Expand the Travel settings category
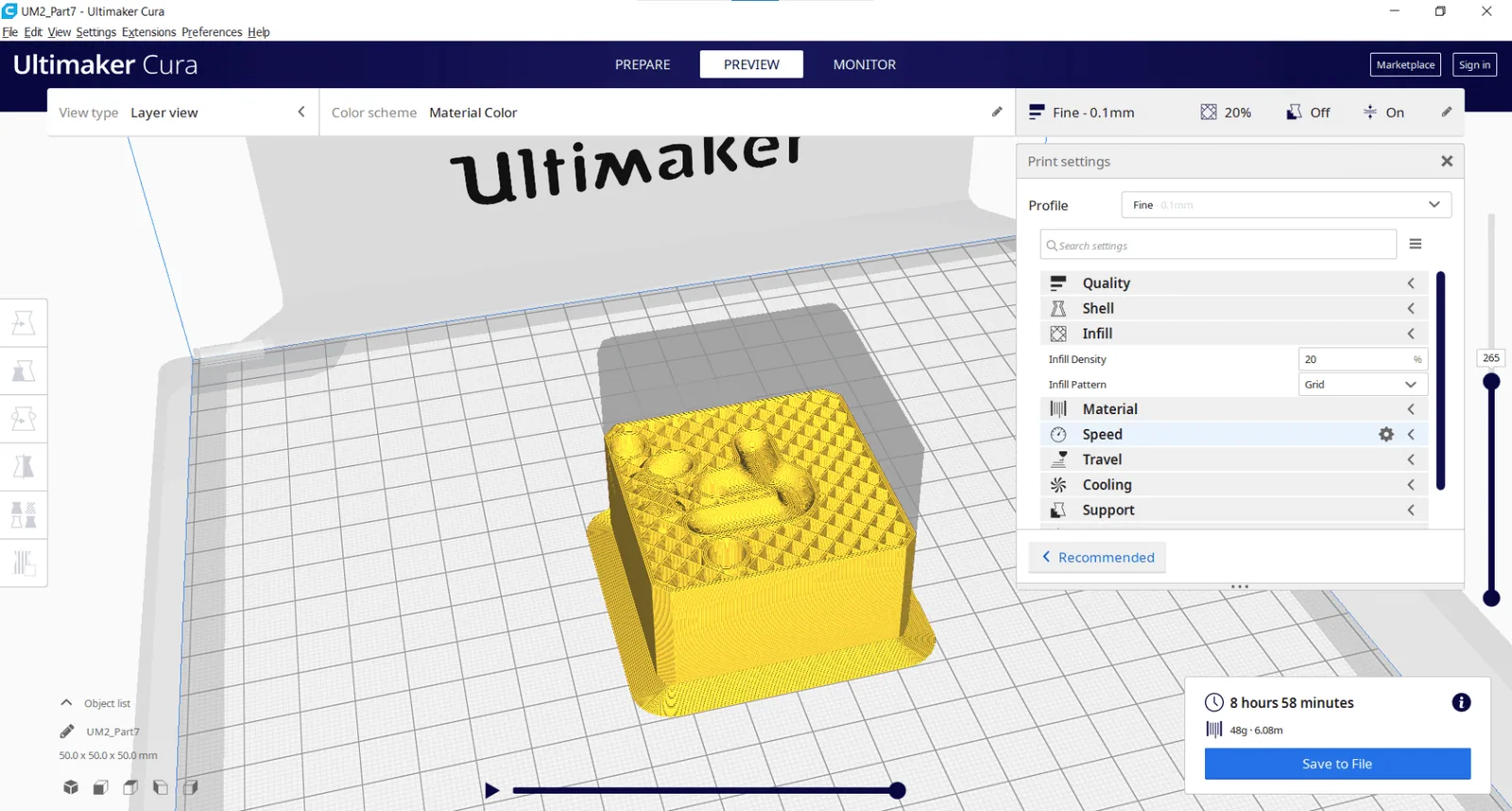This screenshot has height=811, width=1512. [1234, 459]
